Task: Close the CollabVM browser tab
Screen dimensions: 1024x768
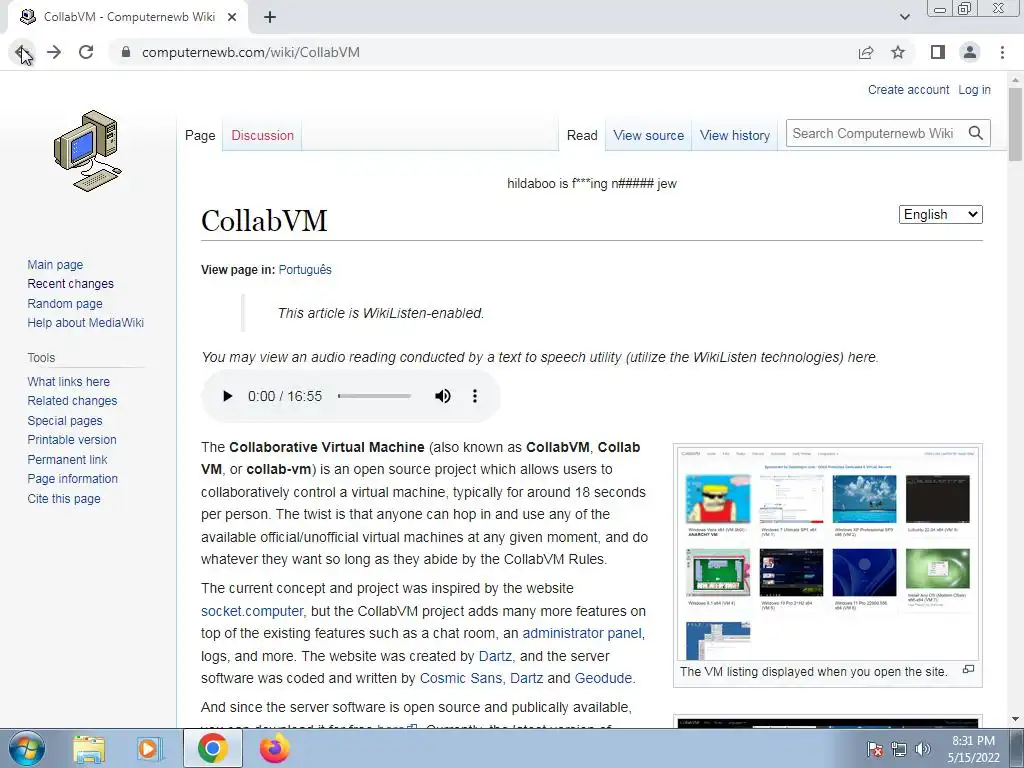Action: click(x=232, y=17)
